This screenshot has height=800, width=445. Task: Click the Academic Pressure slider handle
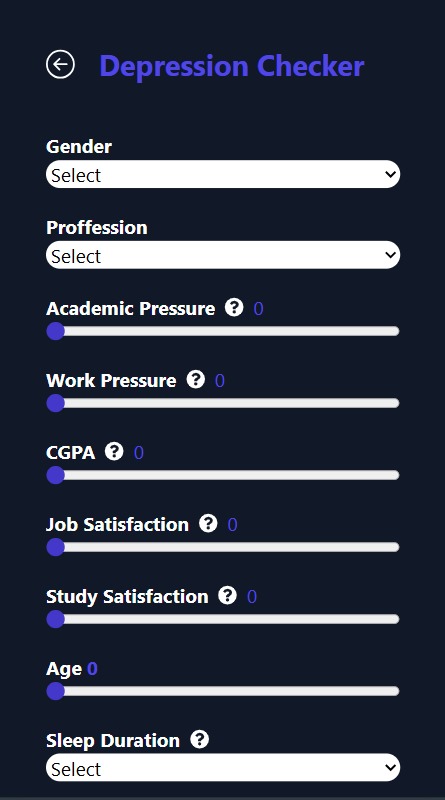point(55,331)
